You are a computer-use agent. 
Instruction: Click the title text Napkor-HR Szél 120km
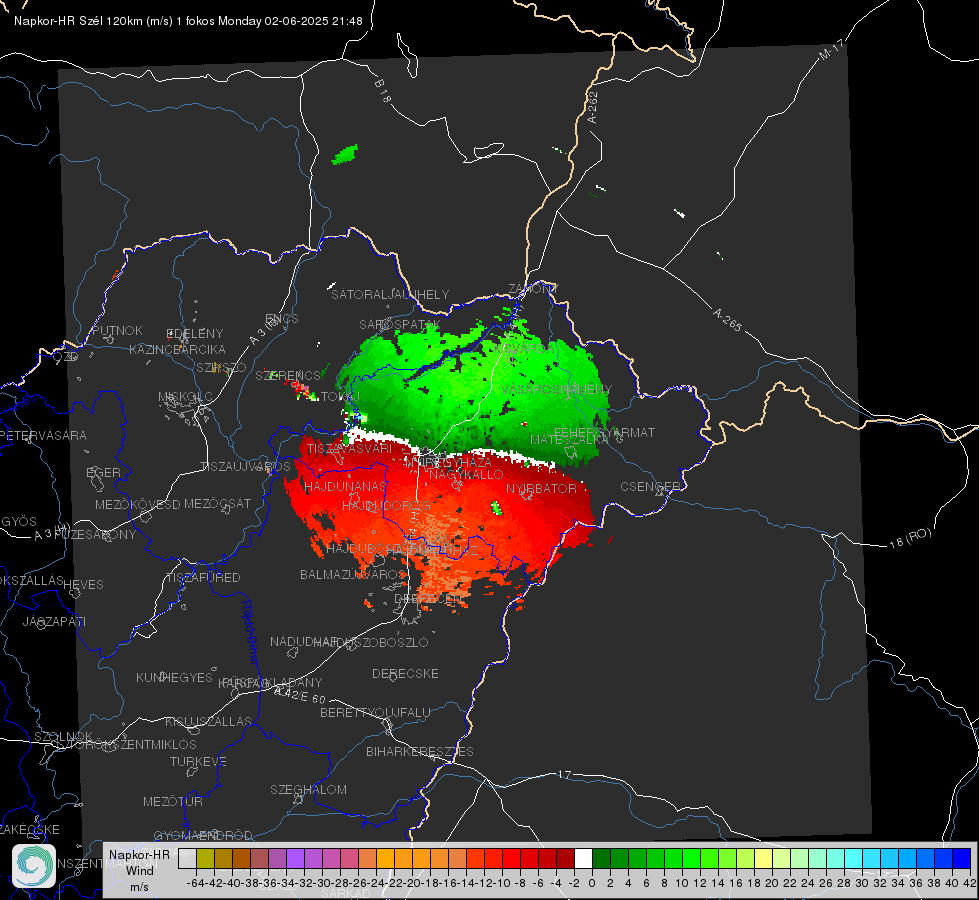[78, 21]
